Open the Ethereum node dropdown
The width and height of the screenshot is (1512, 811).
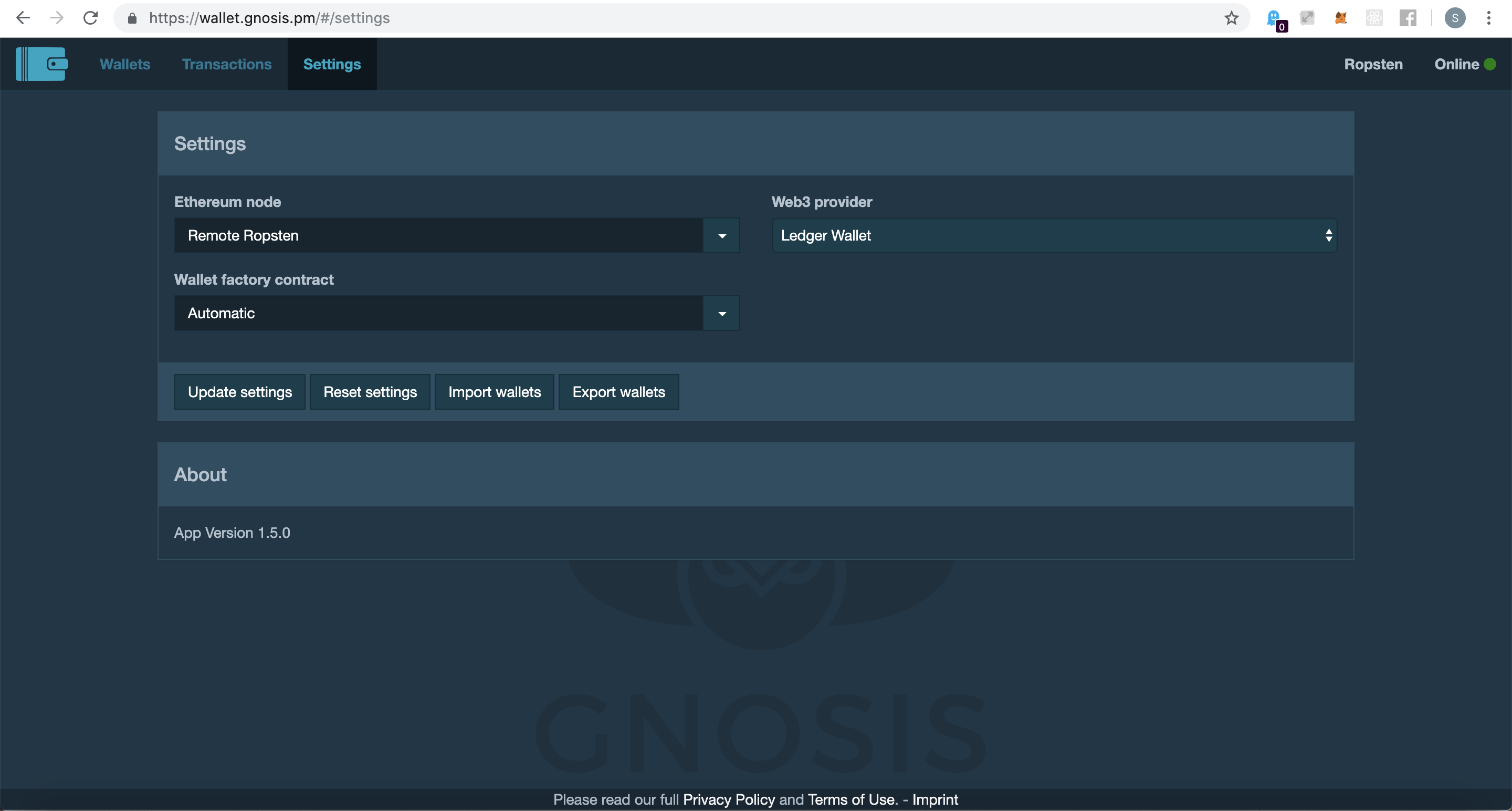pyautogui.click(x=721, y=235)
